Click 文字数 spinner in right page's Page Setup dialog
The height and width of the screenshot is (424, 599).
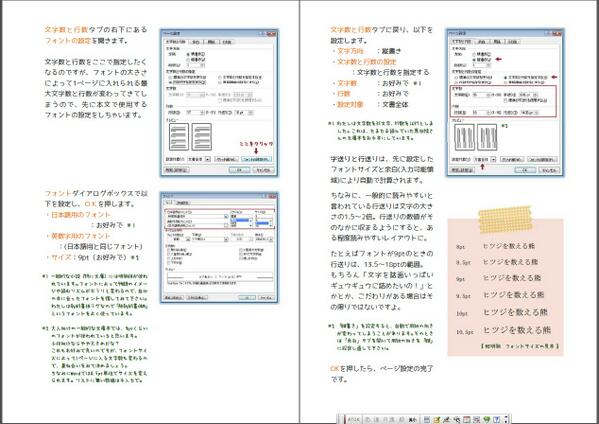coord(481,95)
